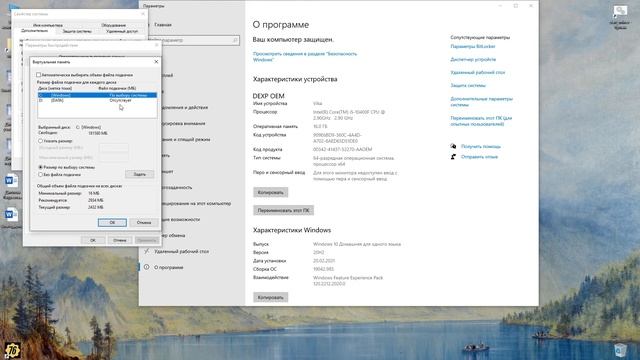Select drive D: [DATA] in paging list

point(97,100)
